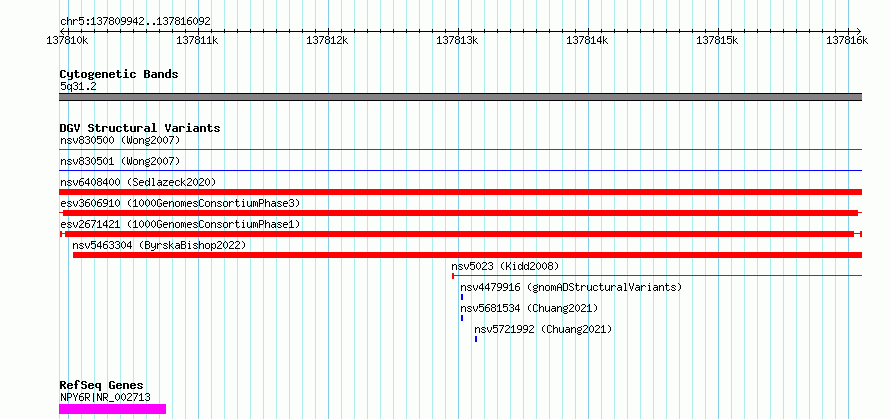Image resolution: width=890 pixels, height=419 pixels.
Task: Click the 137812k ruler tick label
Action: [327, 40]
